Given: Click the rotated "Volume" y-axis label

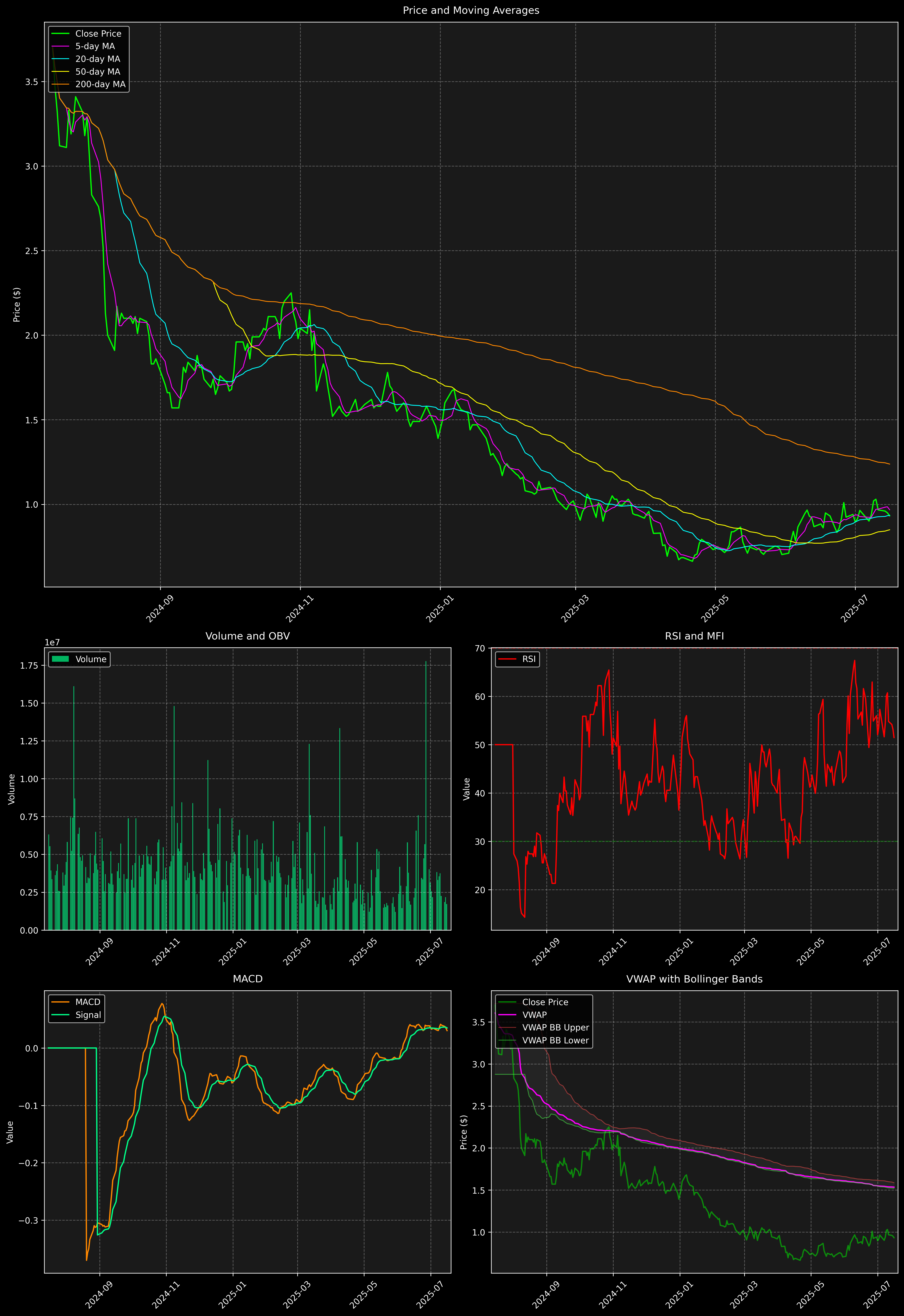Looking at the screenshot, I should [x=11, y=789].
